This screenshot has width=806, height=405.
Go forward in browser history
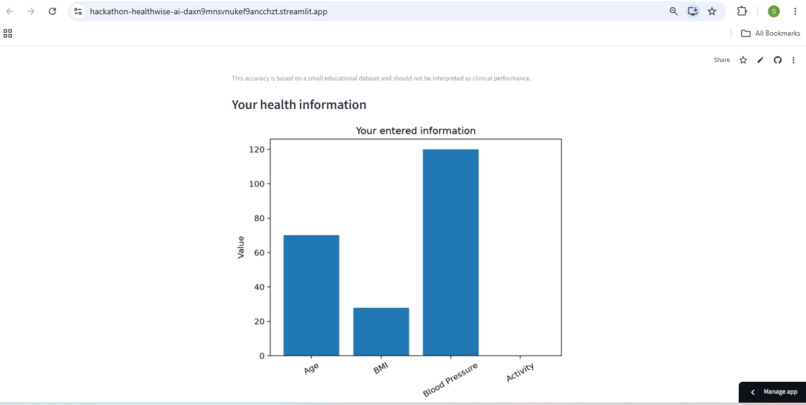pos(31,11)
